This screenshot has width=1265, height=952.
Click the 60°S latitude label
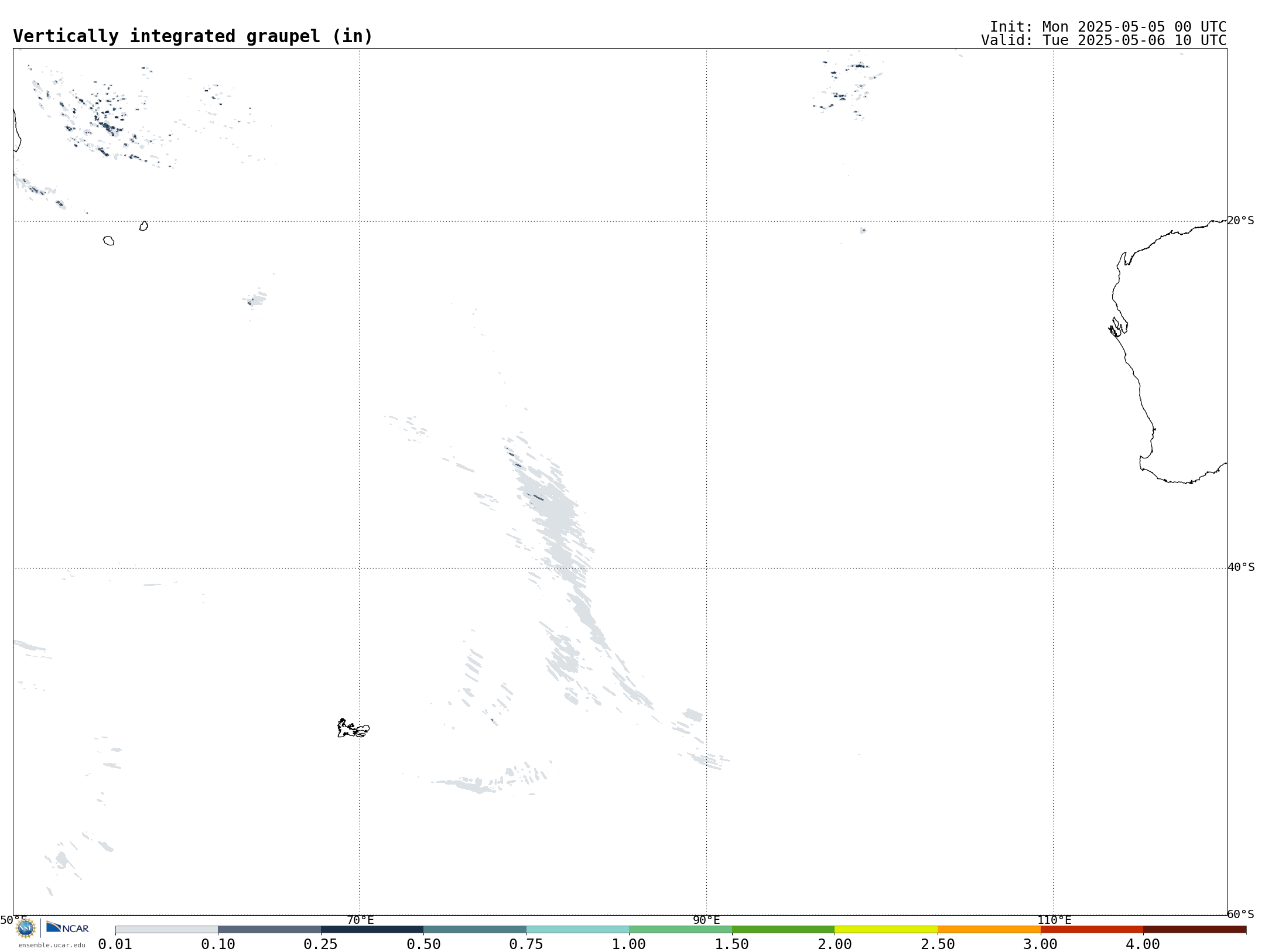1240,914
